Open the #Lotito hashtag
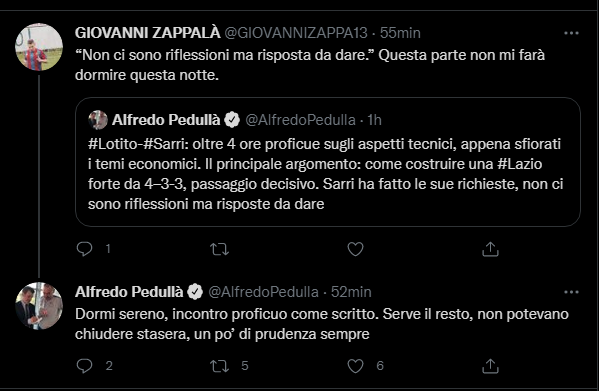Viewport: 599px width, 391px height. (112, 144)
